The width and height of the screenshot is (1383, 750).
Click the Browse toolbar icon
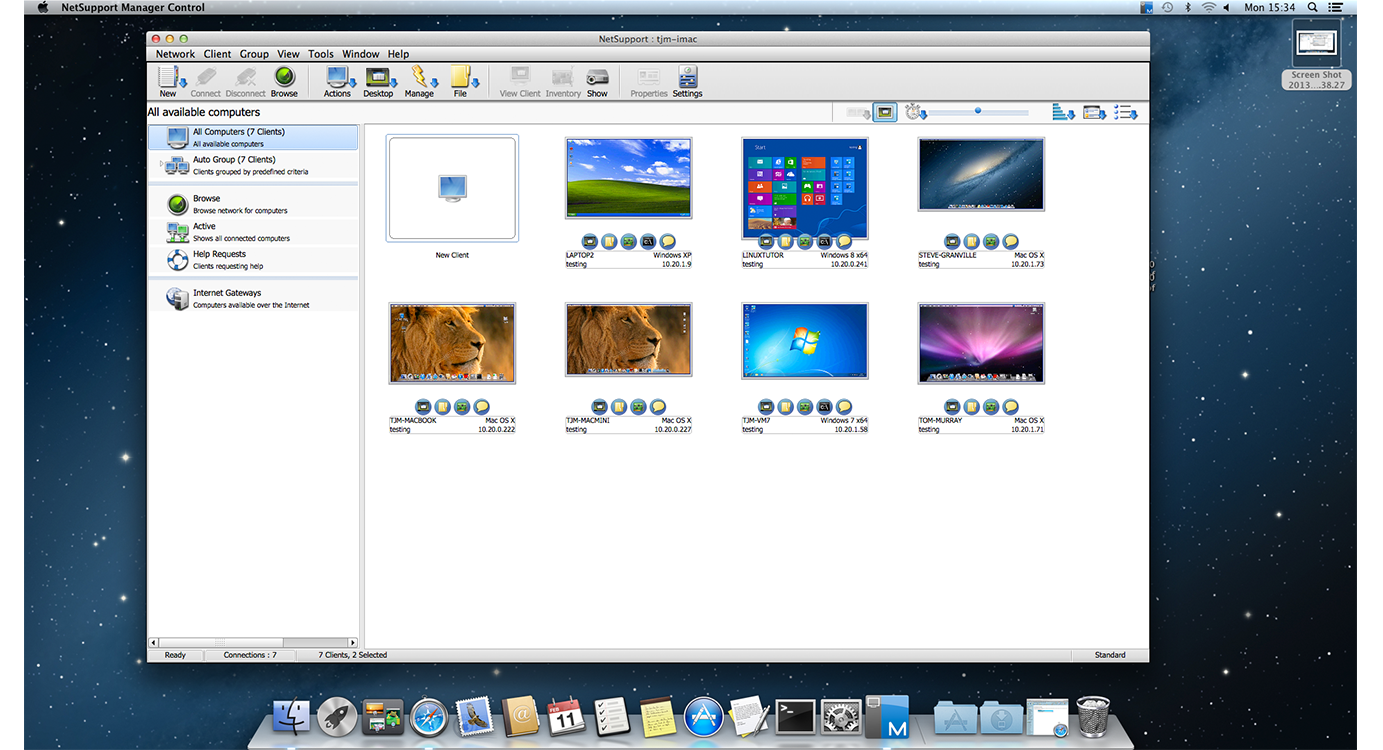click(x=284, y=79)
